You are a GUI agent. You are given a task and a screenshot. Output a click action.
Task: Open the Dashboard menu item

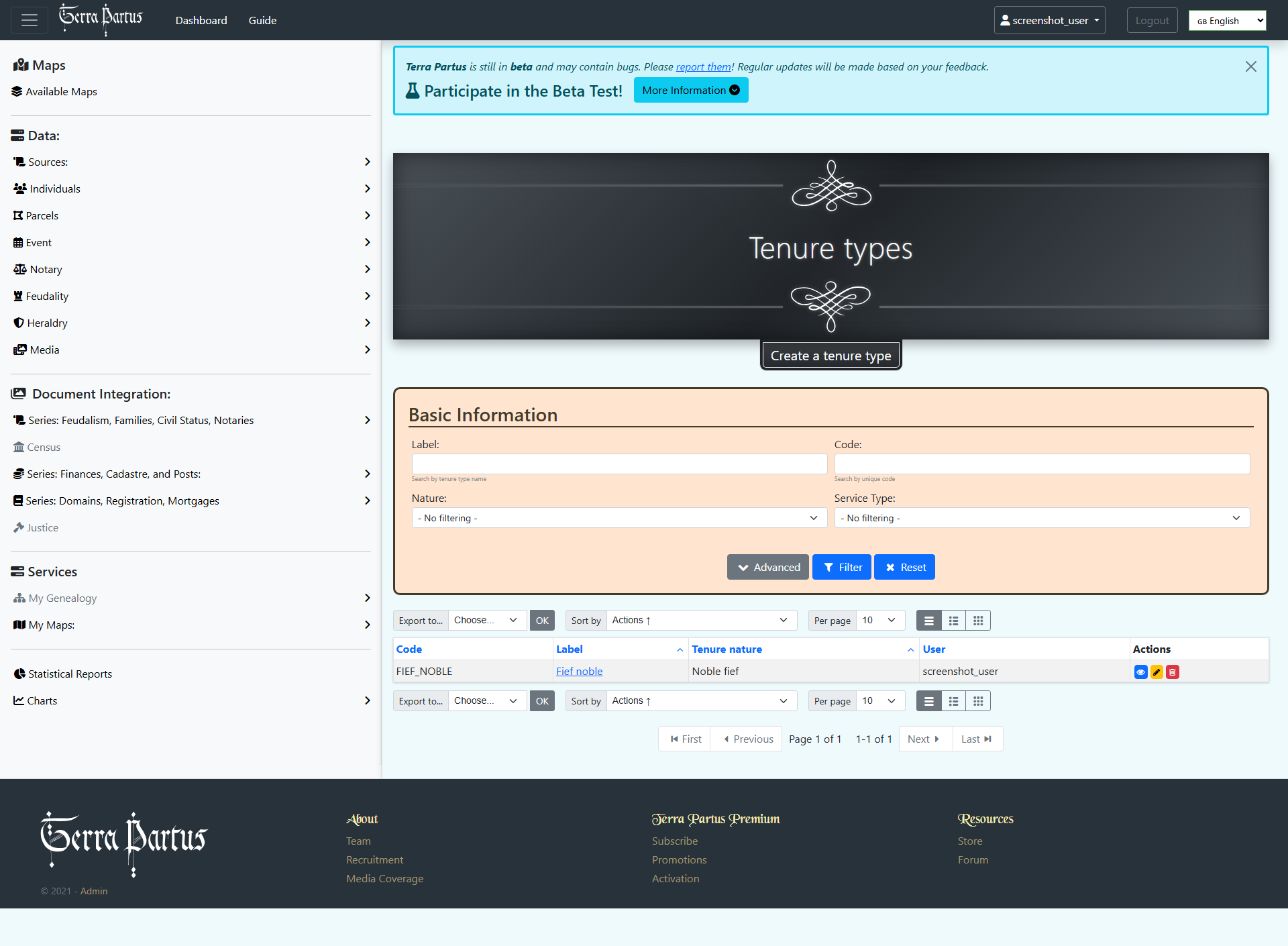pyautogui.click(x=201, y=20)
